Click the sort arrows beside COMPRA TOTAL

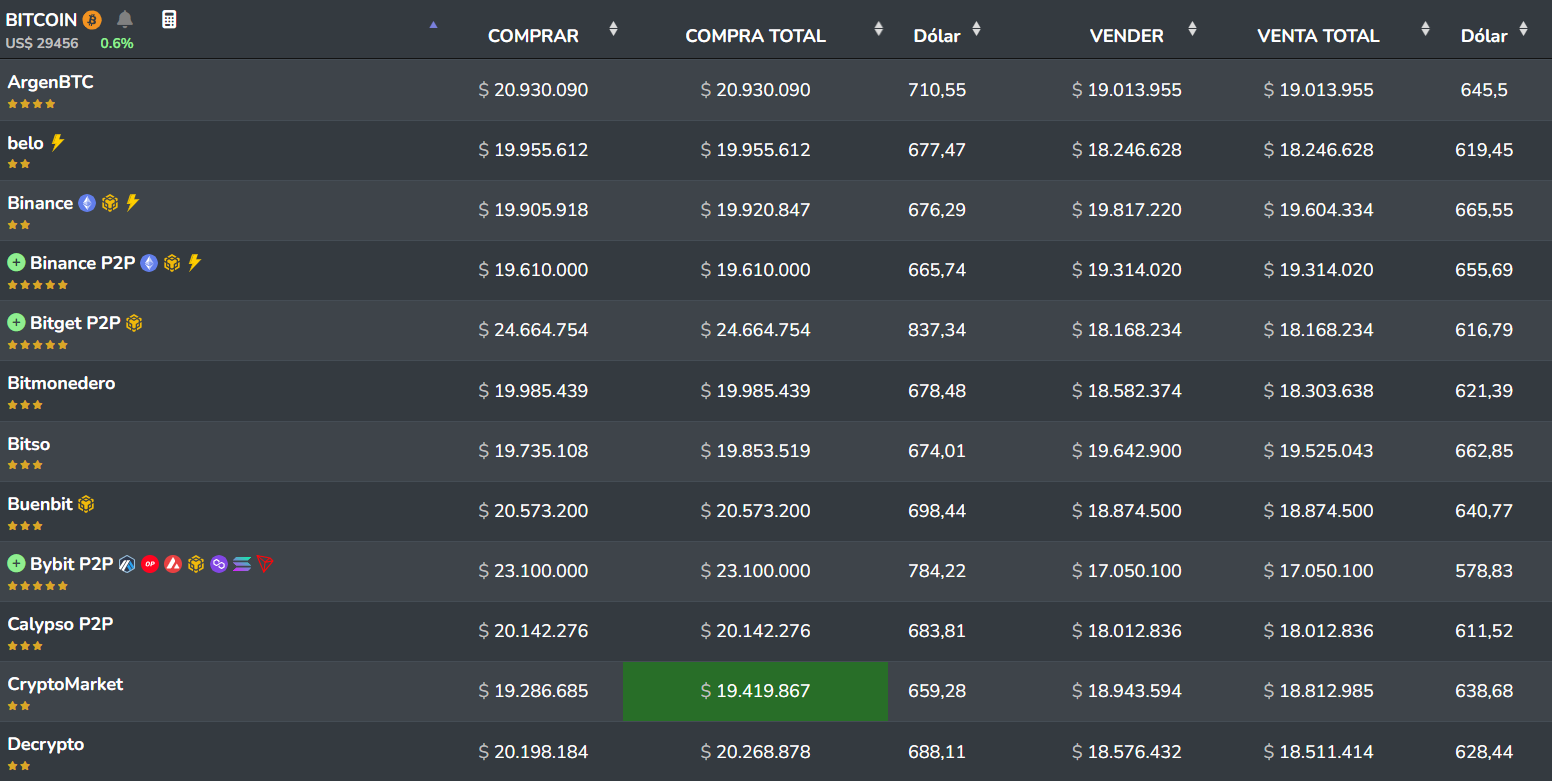tap(878, 29)
